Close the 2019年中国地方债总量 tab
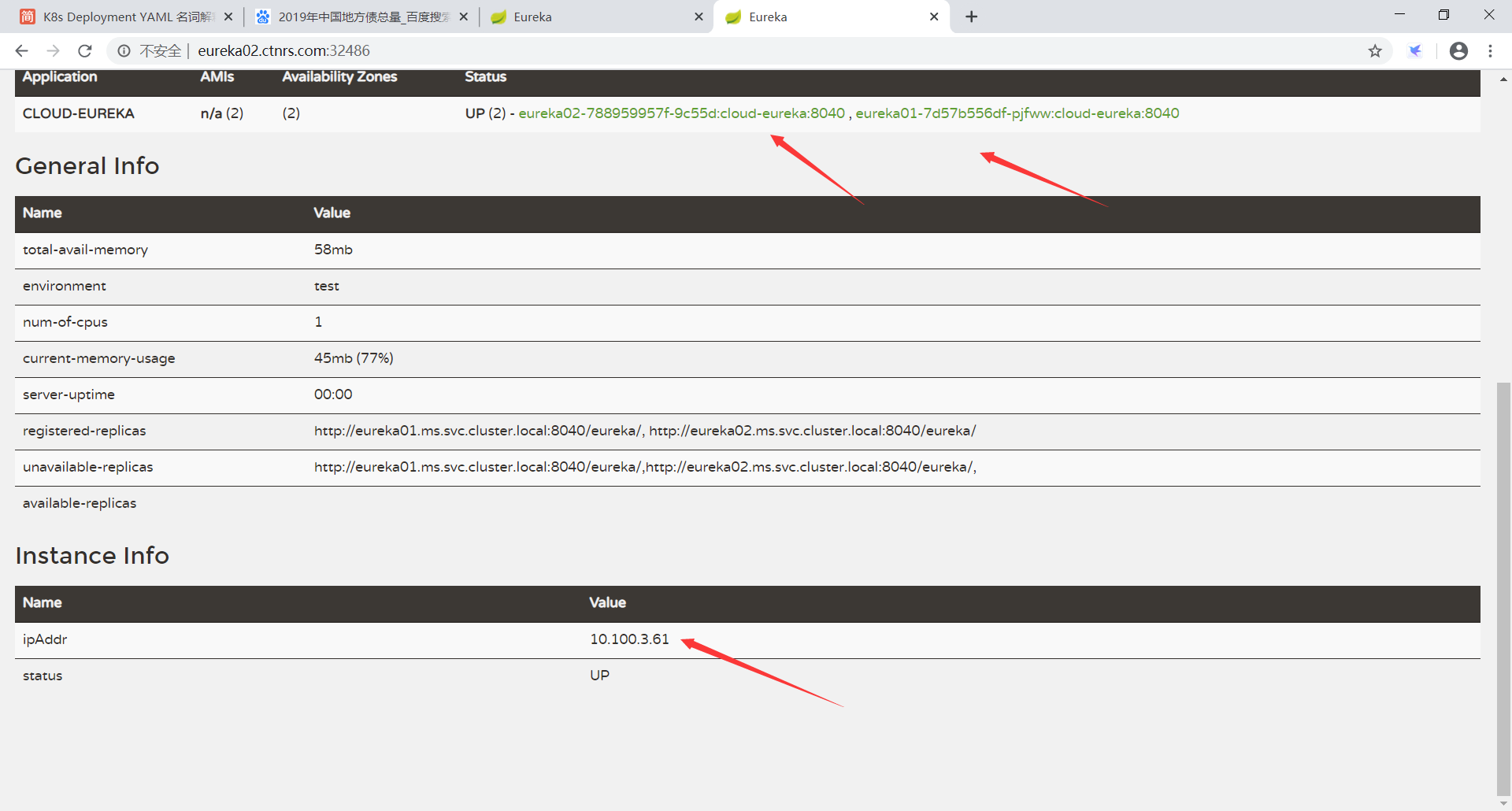The image size is (1512, 811). pyautogui.click(x=463, y=17)
